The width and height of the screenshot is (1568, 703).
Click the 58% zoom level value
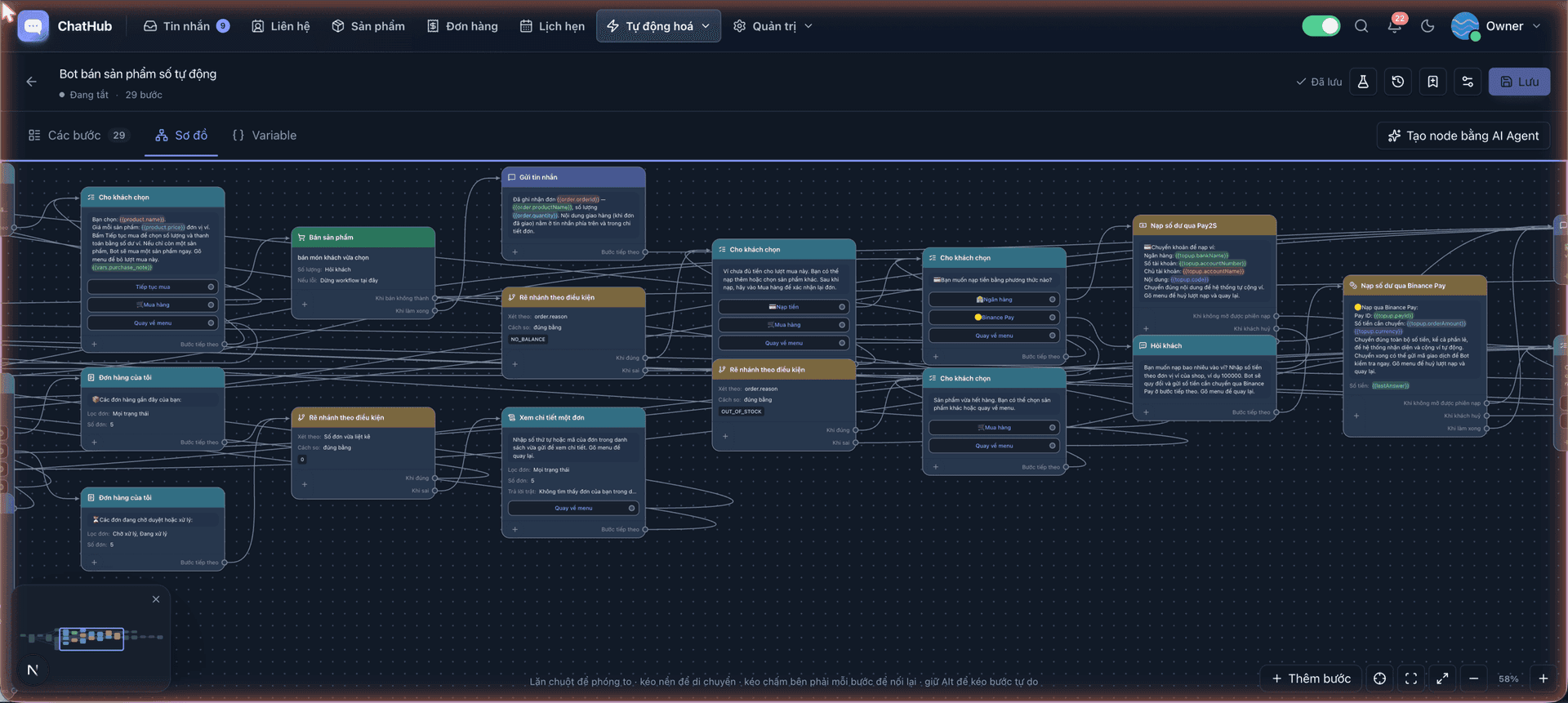coord(1508,679)
